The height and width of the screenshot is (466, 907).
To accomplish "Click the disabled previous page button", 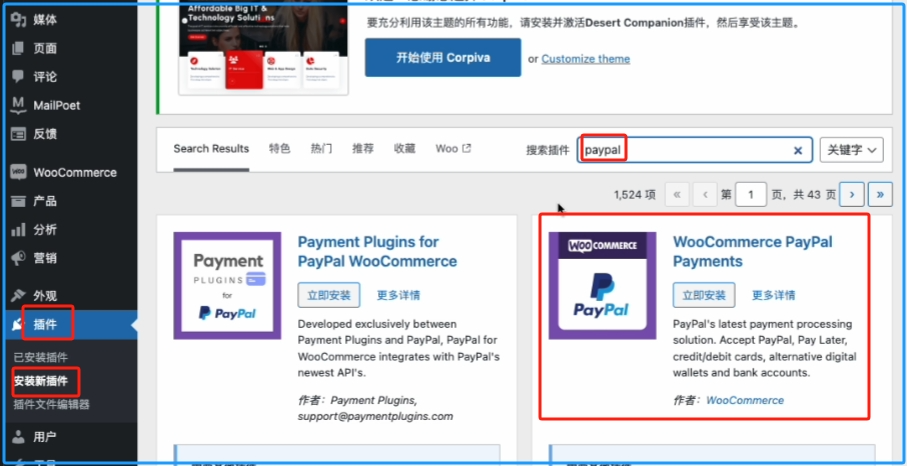I will coord(705,195).
